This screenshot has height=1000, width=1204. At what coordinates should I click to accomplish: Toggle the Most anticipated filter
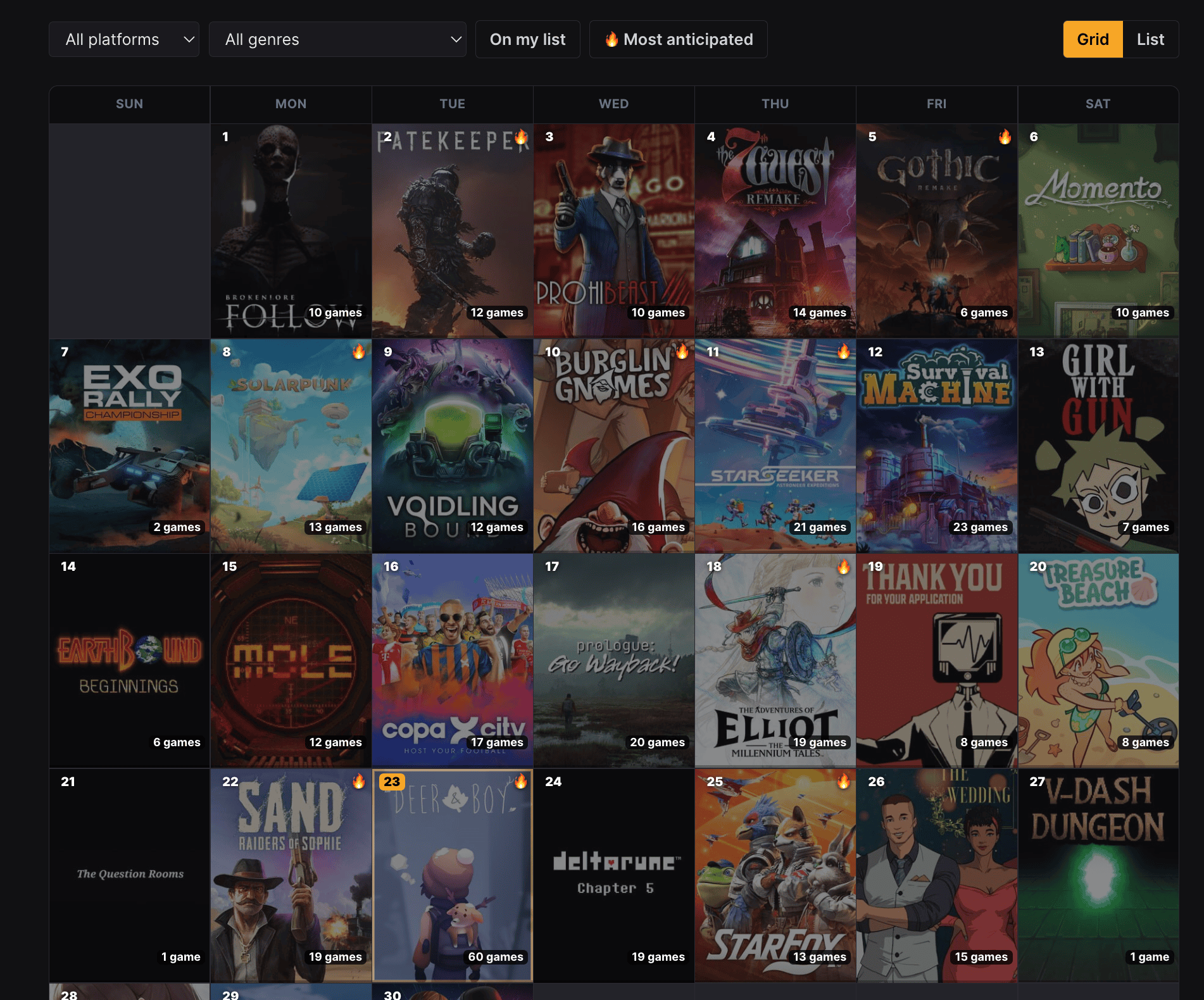(678, 39)
